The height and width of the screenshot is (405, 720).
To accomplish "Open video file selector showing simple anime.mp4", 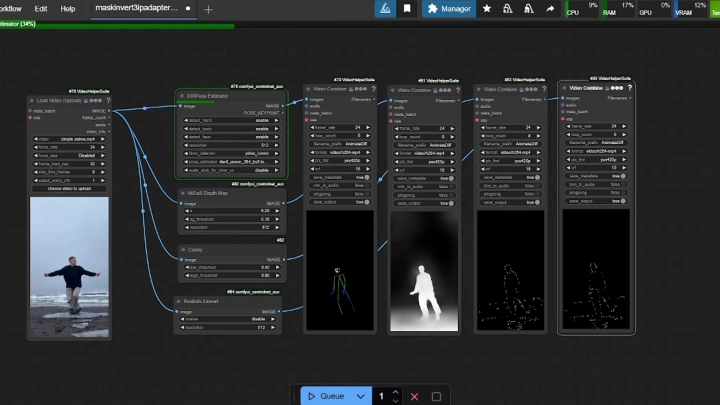I will [x=69, y=139].
